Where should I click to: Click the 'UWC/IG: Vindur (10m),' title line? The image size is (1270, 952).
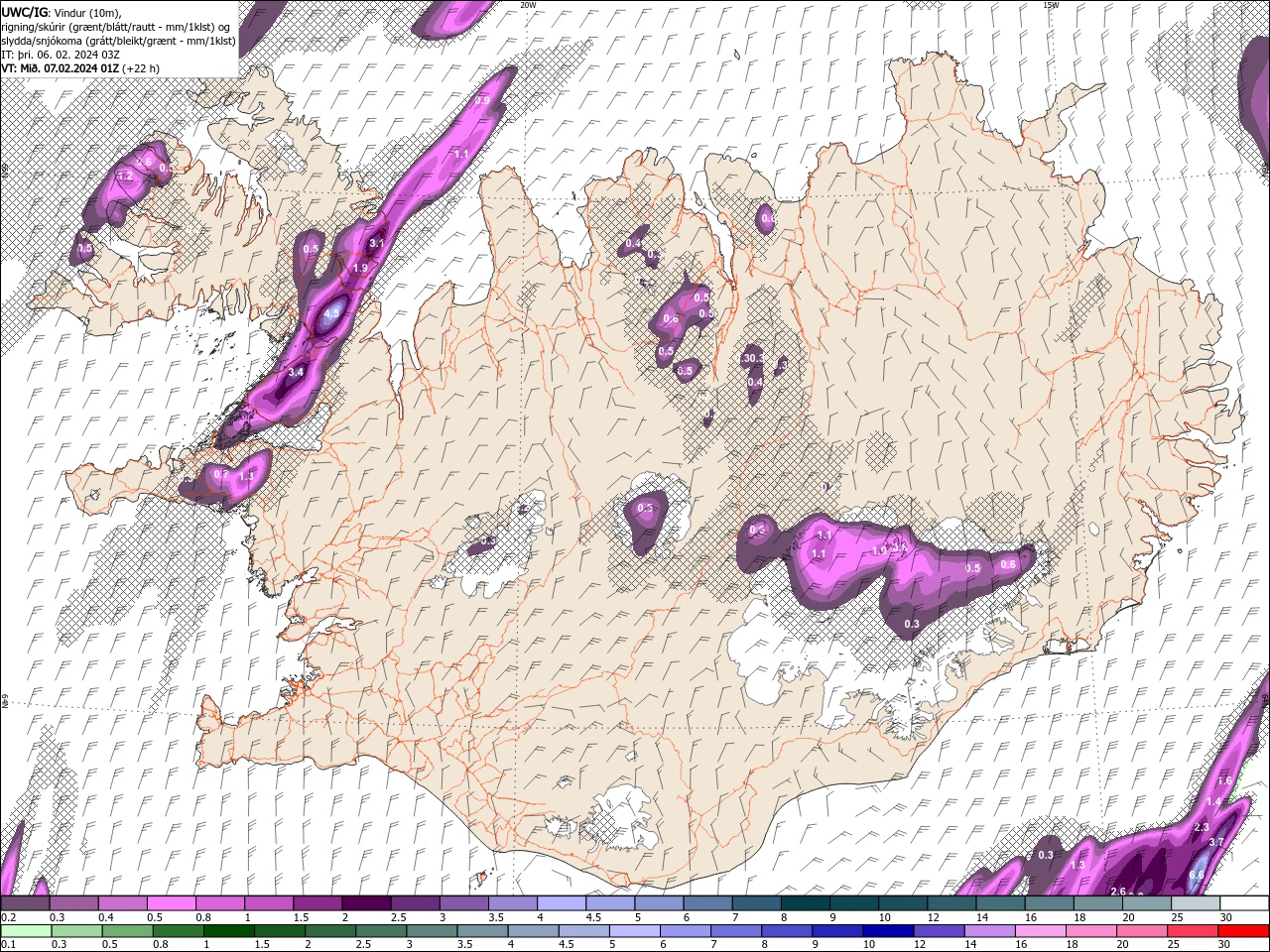(x=62, y=11)
